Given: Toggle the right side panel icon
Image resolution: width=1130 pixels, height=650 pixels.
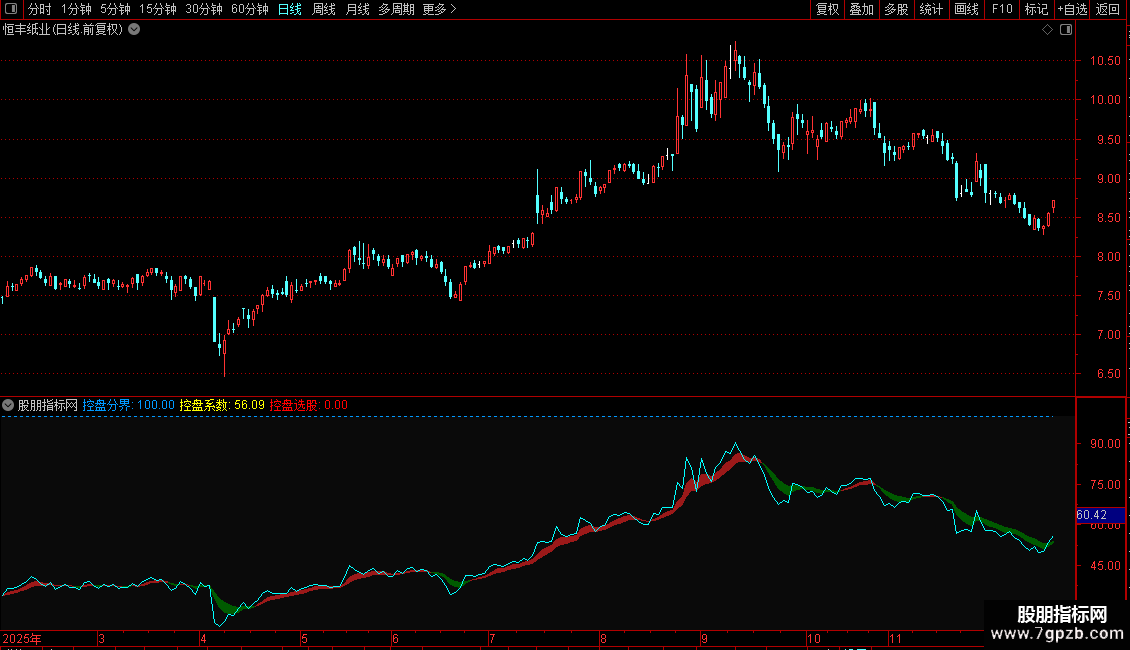Looking at the screenshot, I should click(1066, 30).
